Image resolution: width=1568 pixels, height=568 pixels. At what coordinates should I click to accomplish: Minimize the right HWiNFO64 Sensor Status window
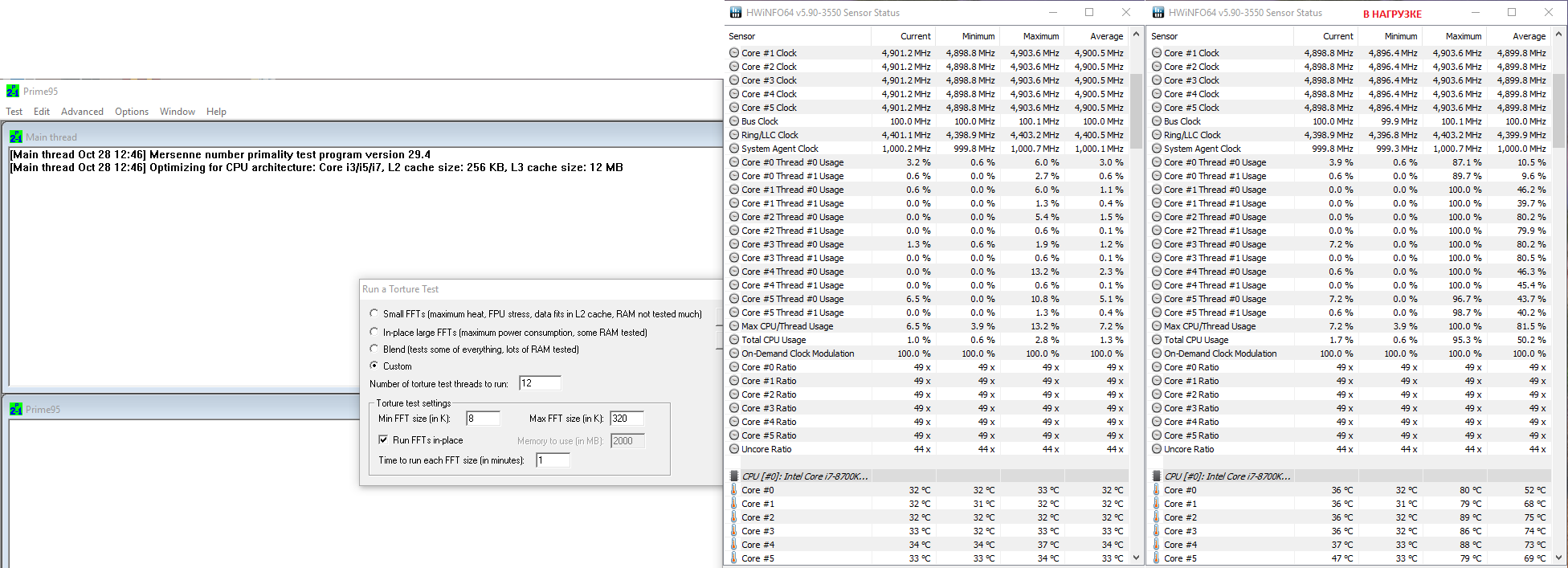[1475, 12]
